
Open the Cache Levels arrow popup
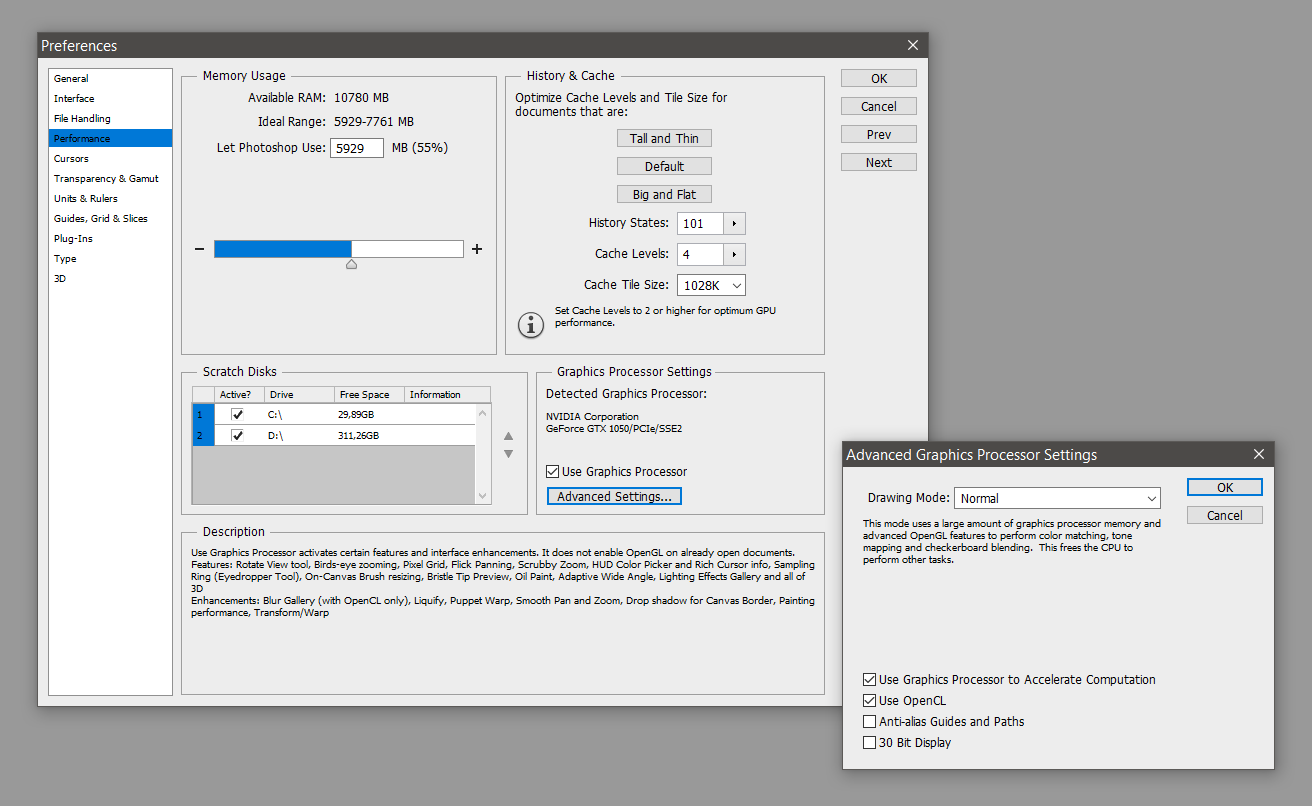(x=735, y=255)
